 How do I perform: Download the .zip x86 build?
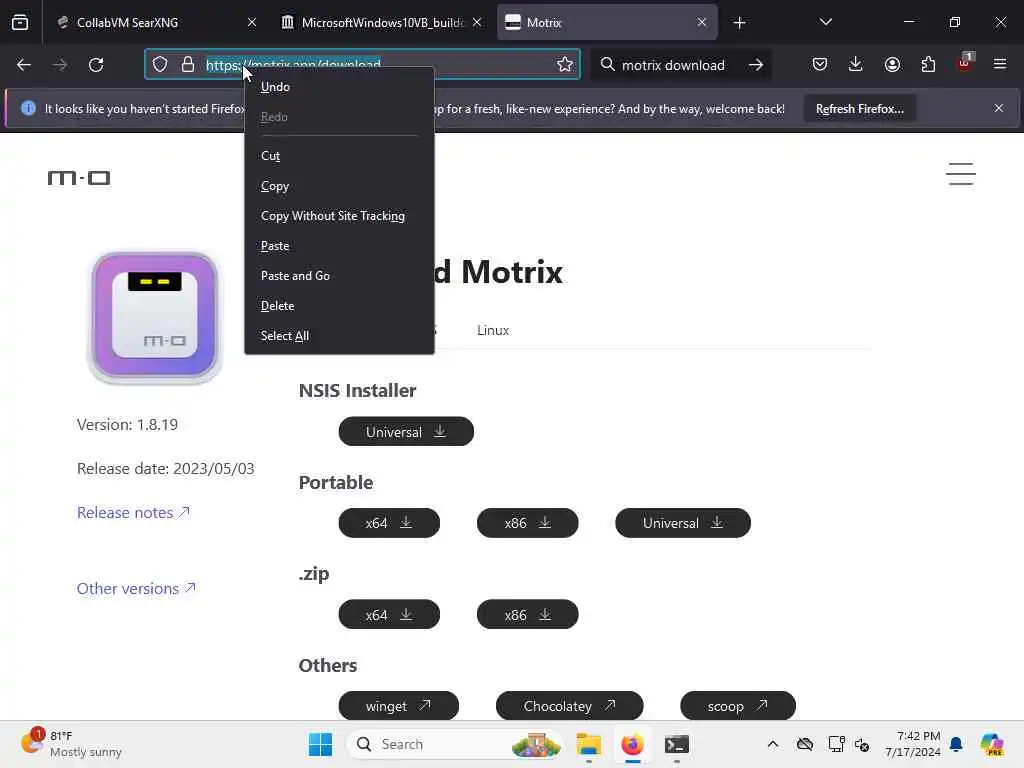point(528,615)
